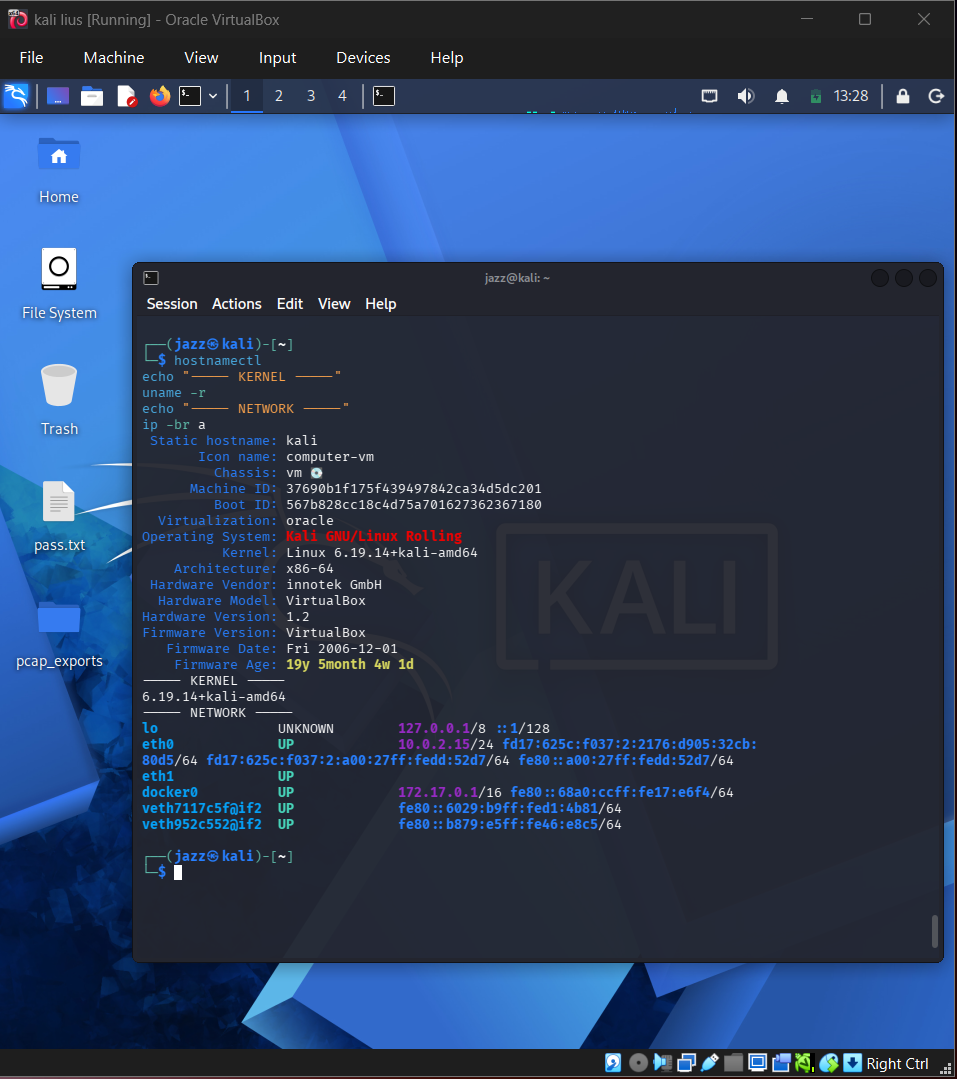The height and width of the screenshot is (1079, 957).
Task: Click the shared folders status icon
Action: tap(733, 1063)
